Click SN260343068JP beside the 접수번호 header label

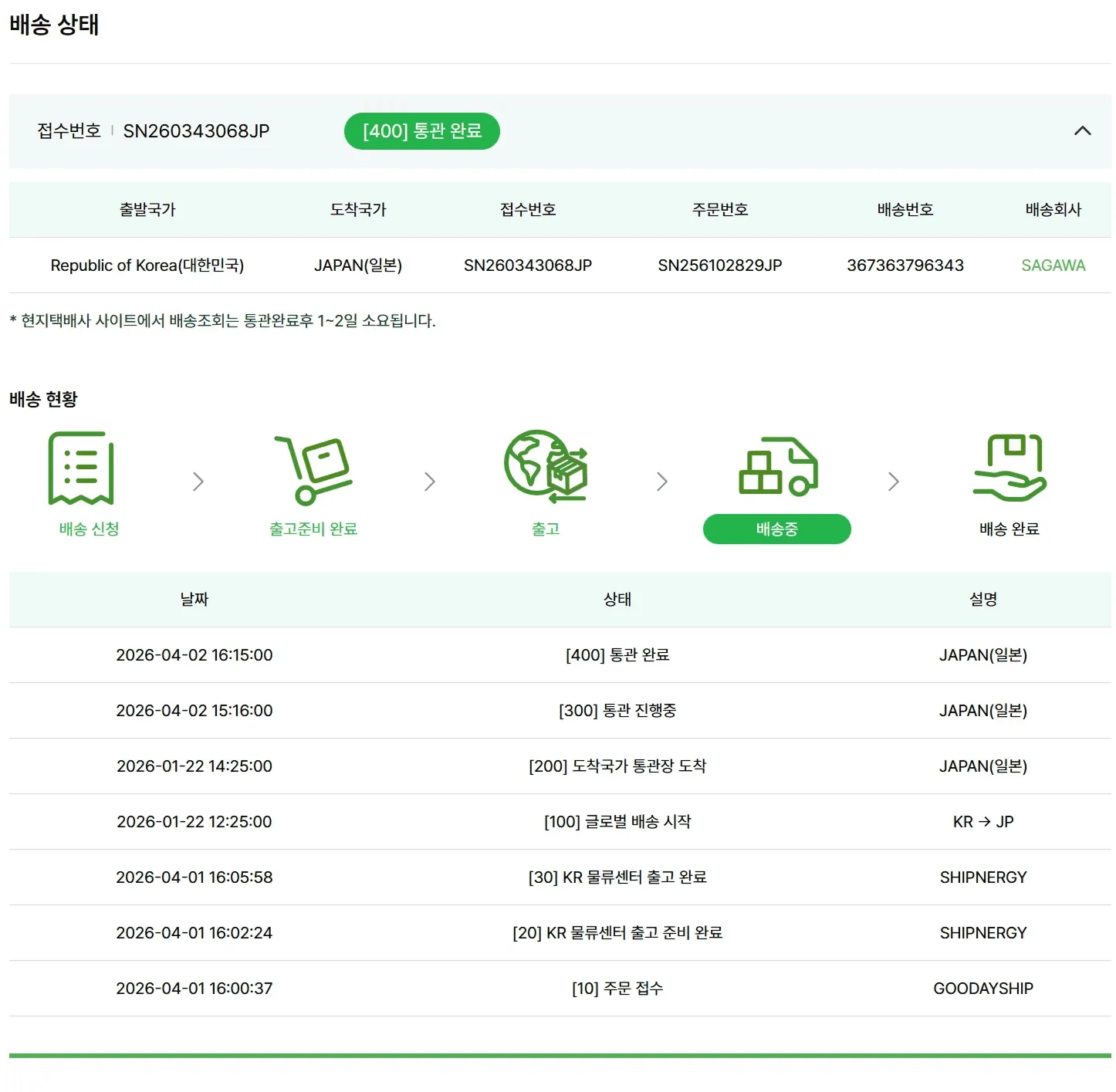click(x=197, y=131)
